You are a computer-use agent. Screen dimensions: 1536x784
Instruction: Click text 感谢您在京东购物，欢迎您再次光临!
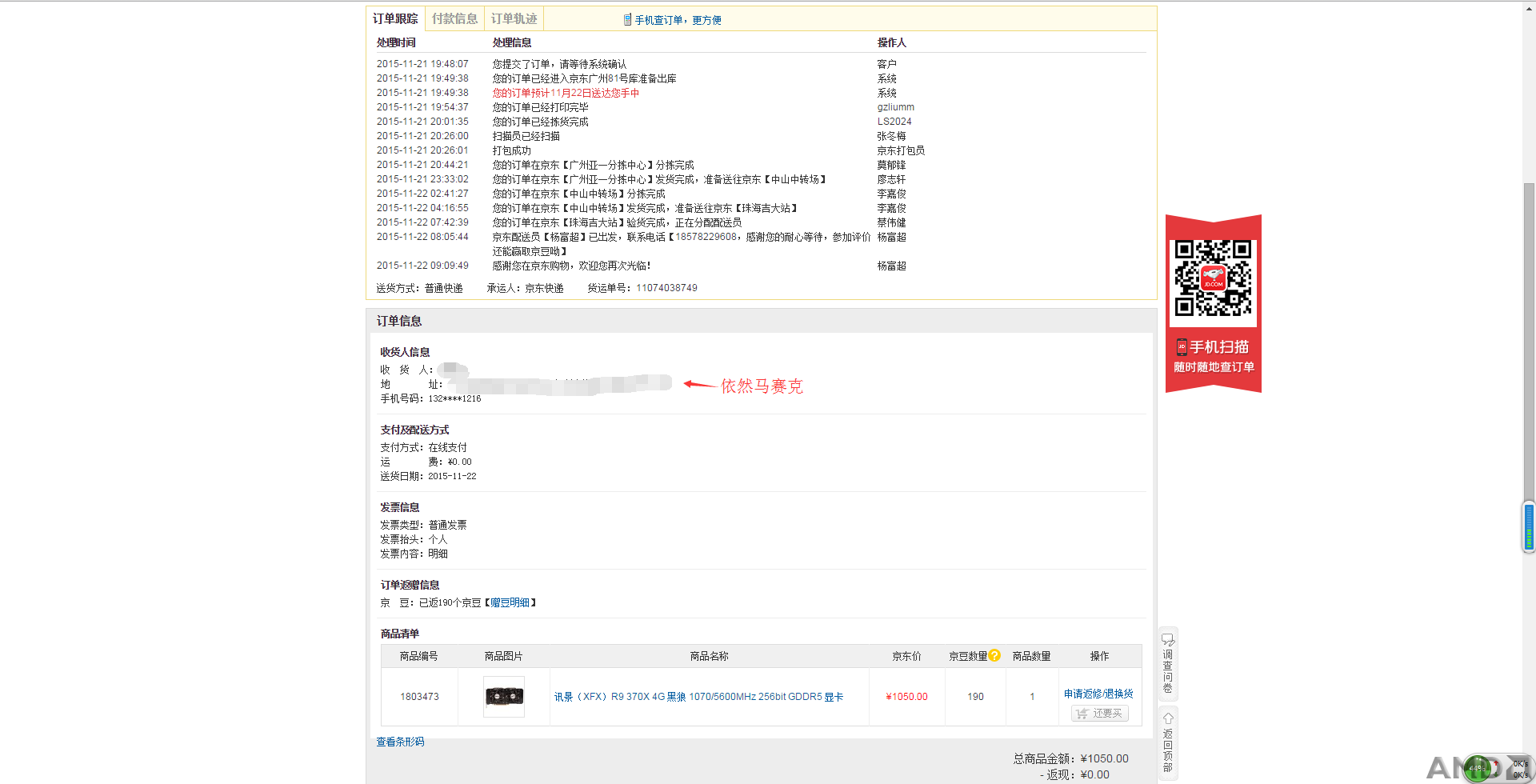click(x=571, y=266)
